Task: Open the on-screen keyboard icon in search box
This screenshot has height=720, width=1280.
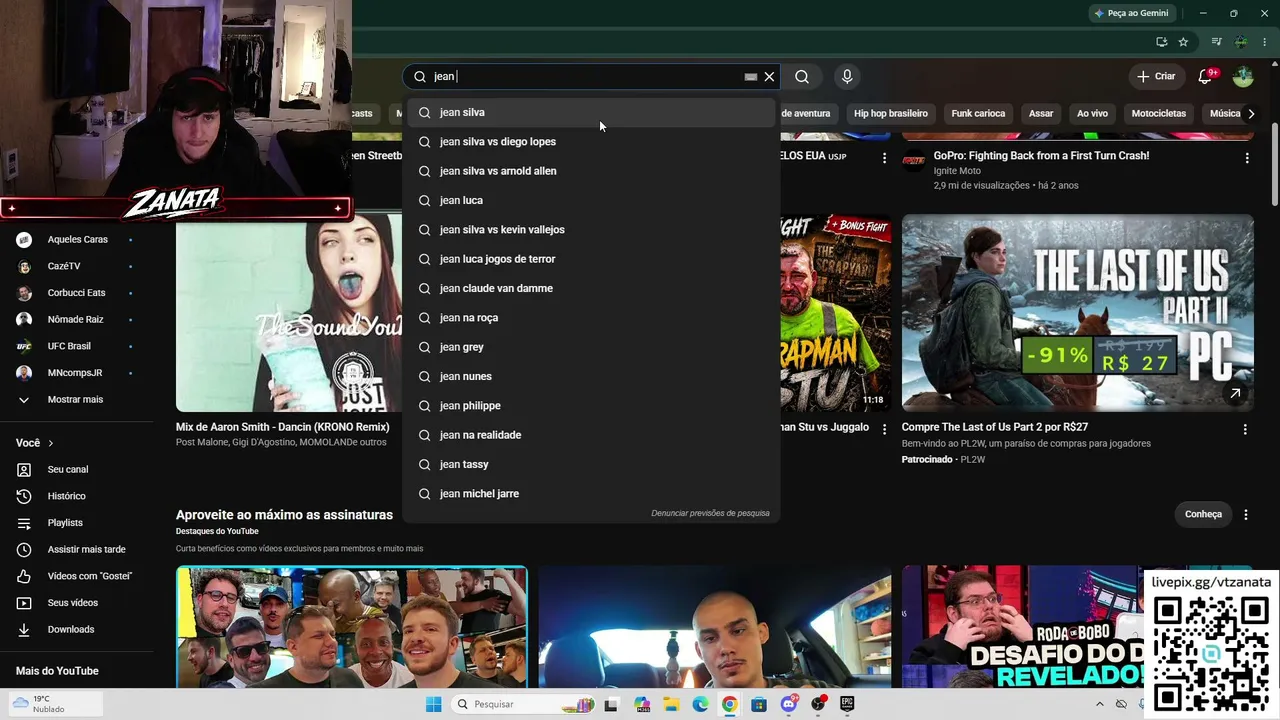Action: pyautogui.click(x=750, y=77)
